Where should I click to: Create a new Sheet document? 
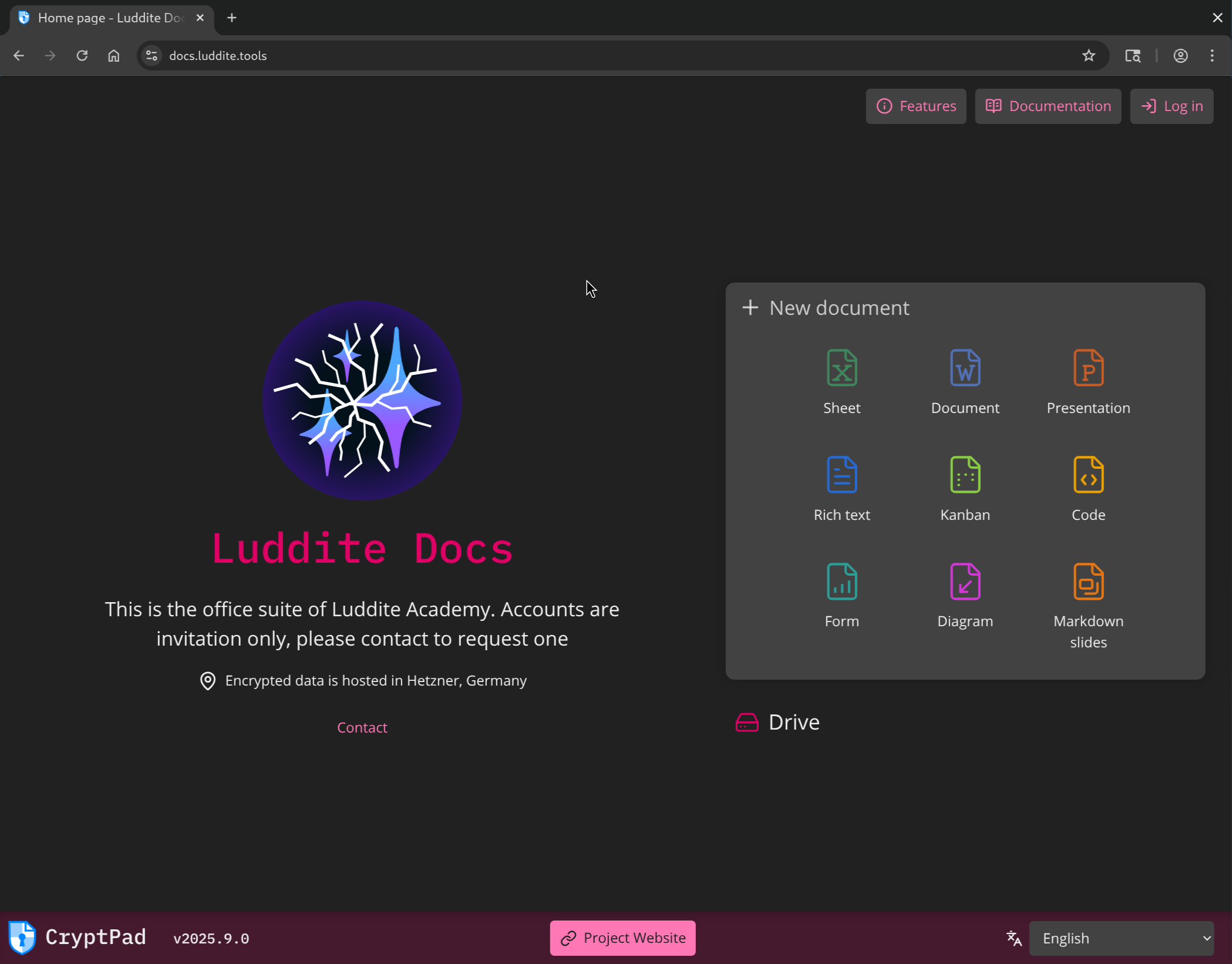click(x=841, y=382)
